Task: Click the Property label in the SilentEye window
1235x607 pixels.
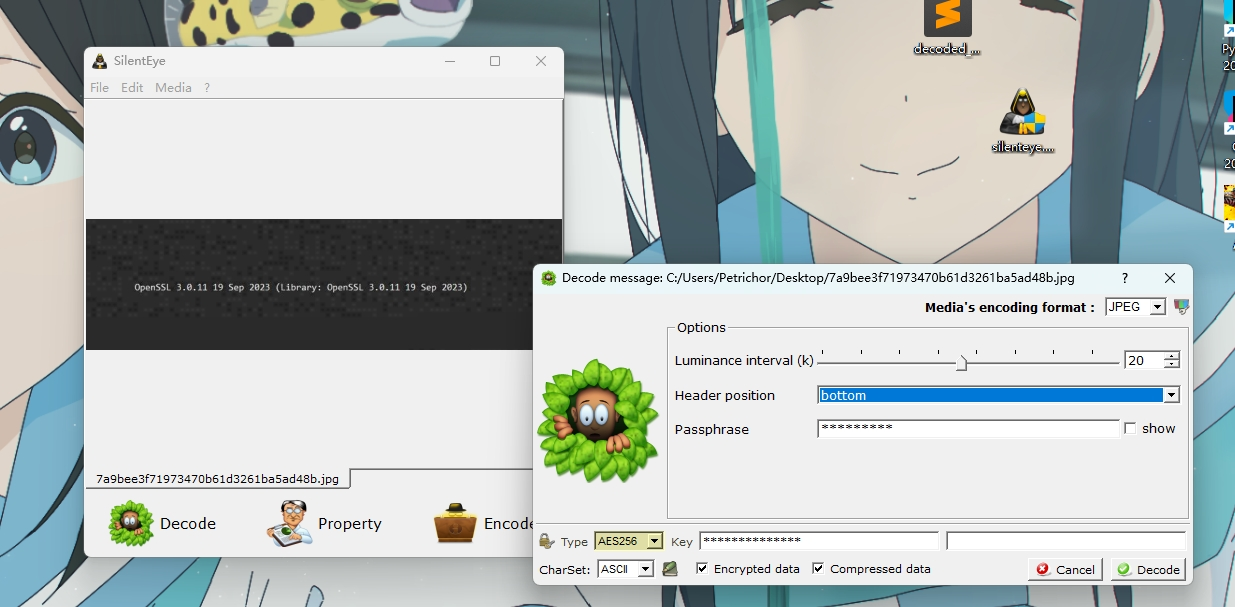Action: 350,523
